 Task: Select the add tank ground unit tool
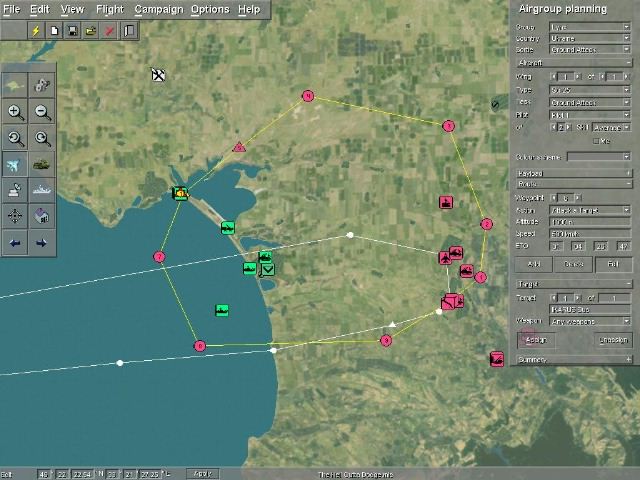pyautogui.click(x=42, y=165)
